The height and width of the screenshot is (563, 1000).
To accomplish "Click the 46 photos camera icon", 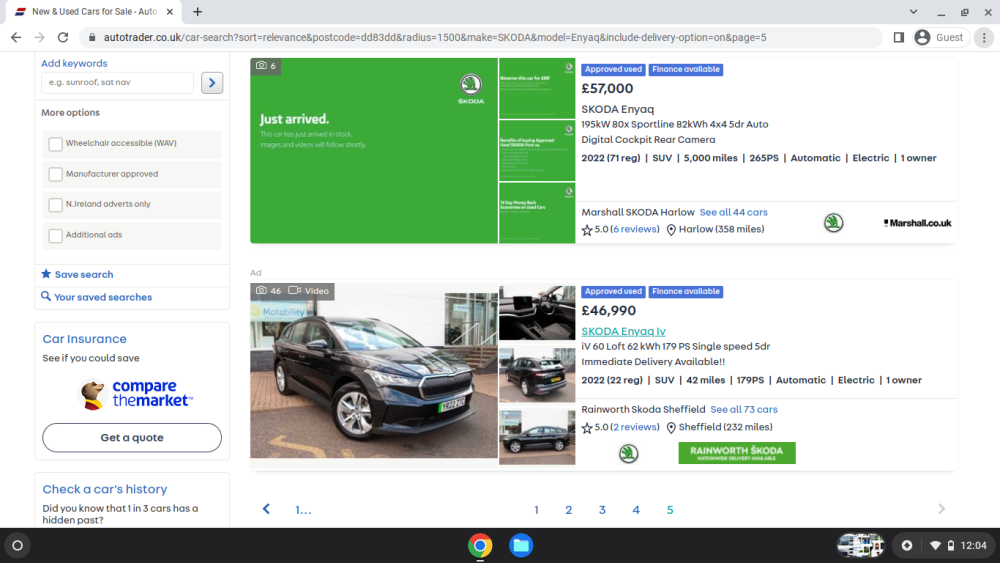I will pyautogui.click(x=261, y=291).
